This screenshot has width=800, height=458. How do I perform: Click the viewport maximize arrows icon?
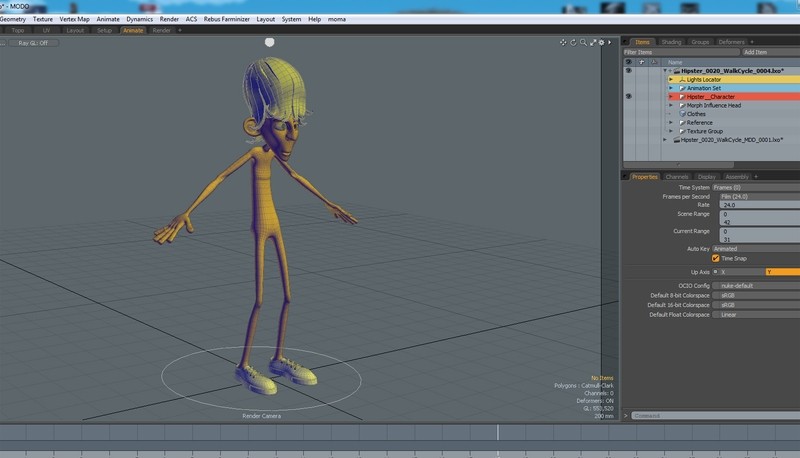coord(591,43)
